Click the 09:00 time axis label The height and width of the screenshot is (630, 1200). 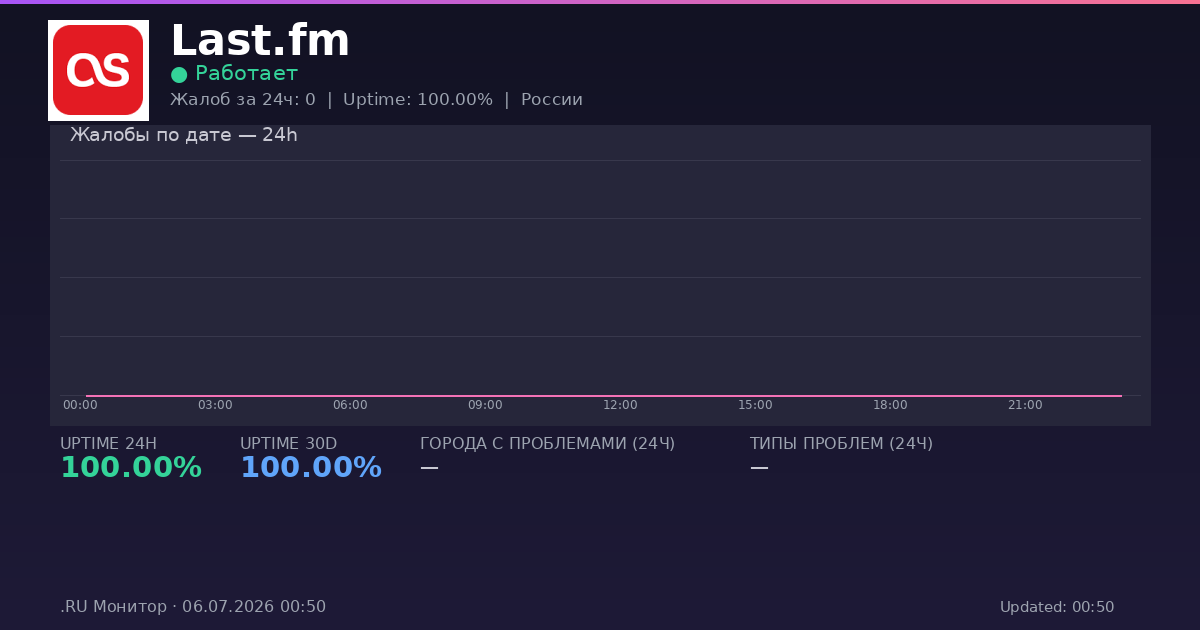485,405
